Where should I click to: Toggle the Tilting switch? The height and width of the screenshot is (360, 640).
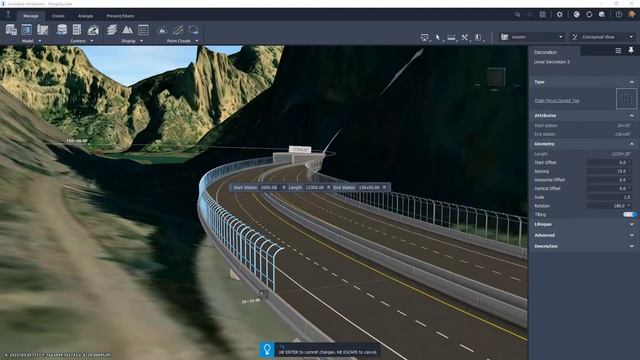point(629,214)
